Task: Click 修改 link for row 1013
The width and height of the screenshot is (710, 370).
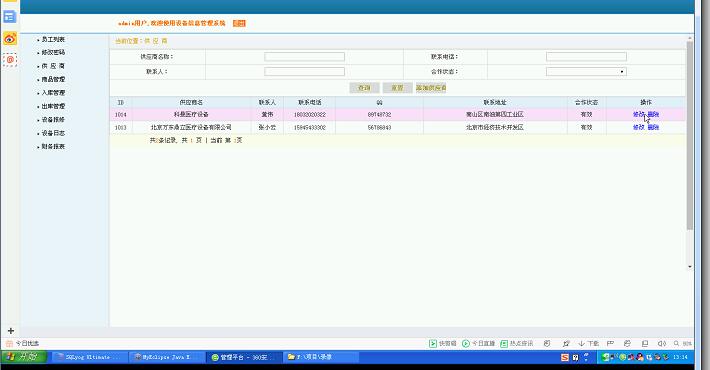Action: [638, 128]
